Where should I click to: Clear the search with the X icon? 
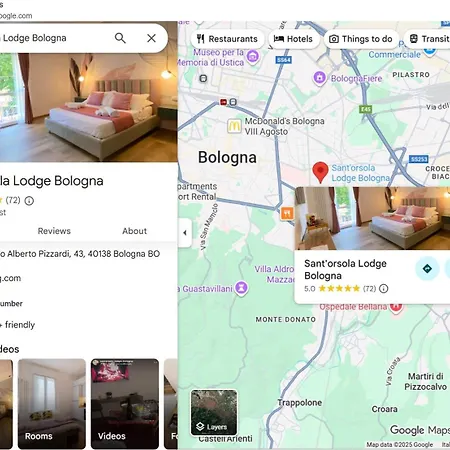coord(151,38)
